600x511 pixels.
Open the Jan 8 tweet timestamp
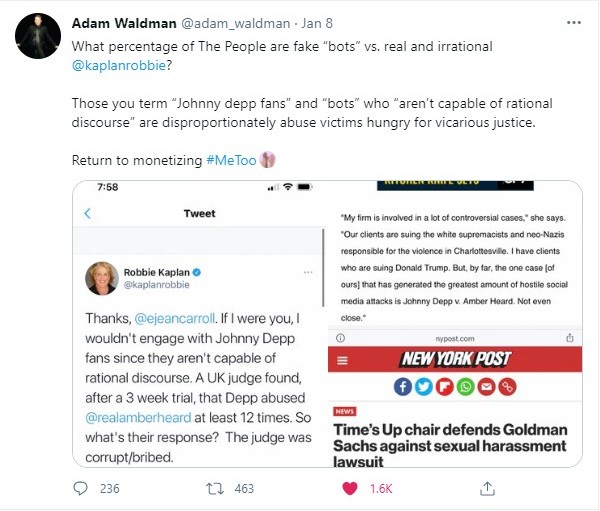317,23
